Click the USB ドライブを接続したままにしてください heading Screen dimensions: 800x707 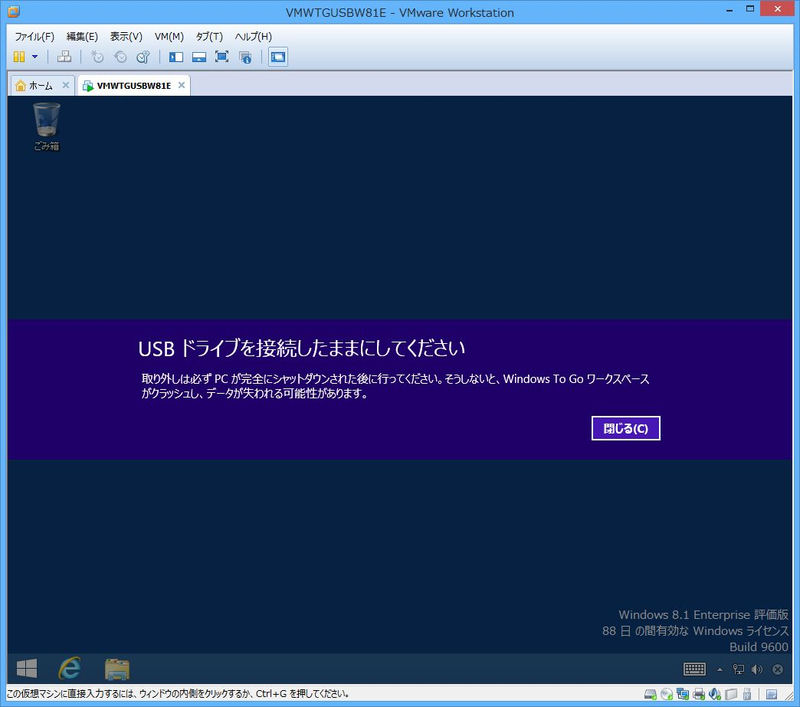pos(302,349)
